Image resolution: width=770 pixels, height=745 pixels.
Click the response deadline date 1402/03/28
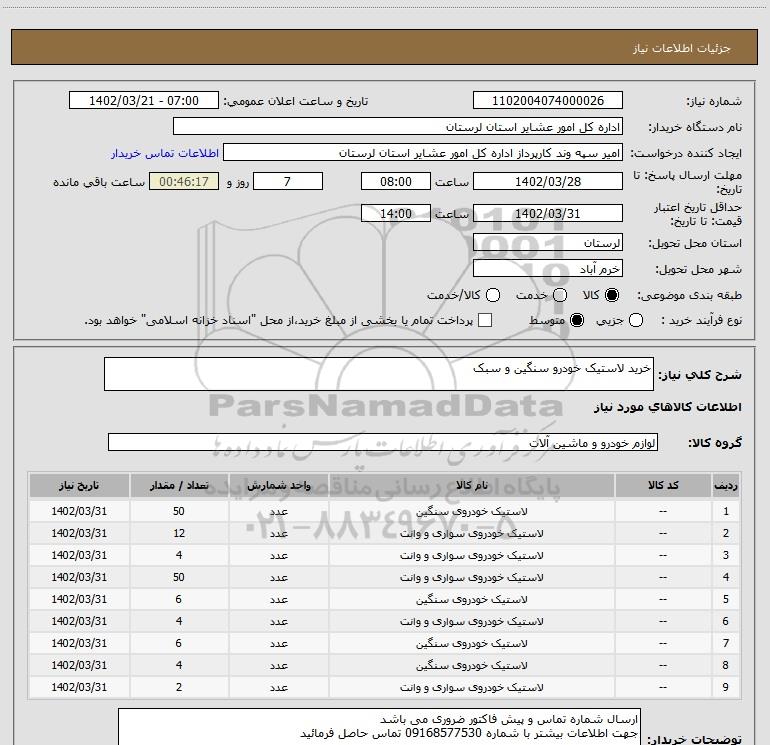(548, 181)
